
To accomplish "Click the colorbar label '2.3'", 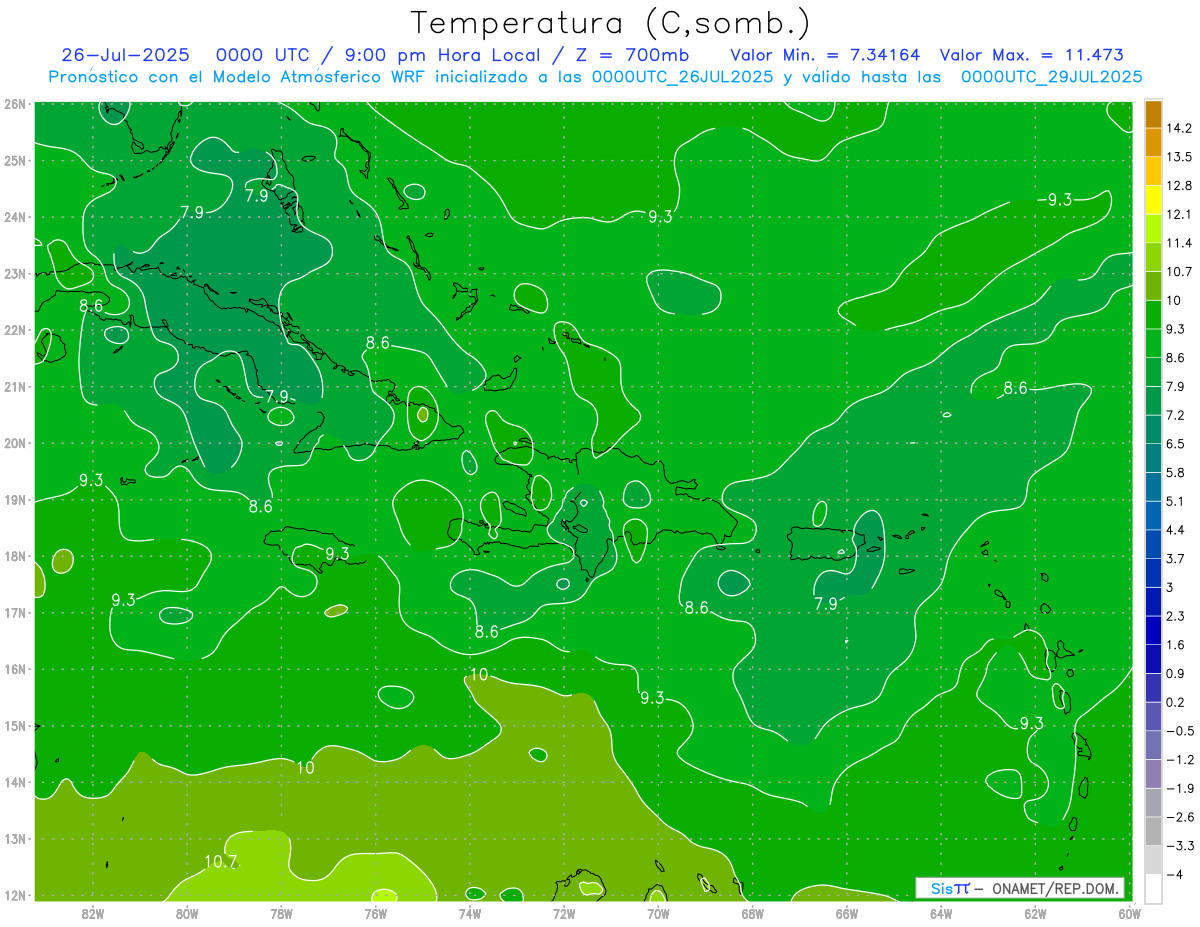I will pyautogui.click(x=1175, y=616).
